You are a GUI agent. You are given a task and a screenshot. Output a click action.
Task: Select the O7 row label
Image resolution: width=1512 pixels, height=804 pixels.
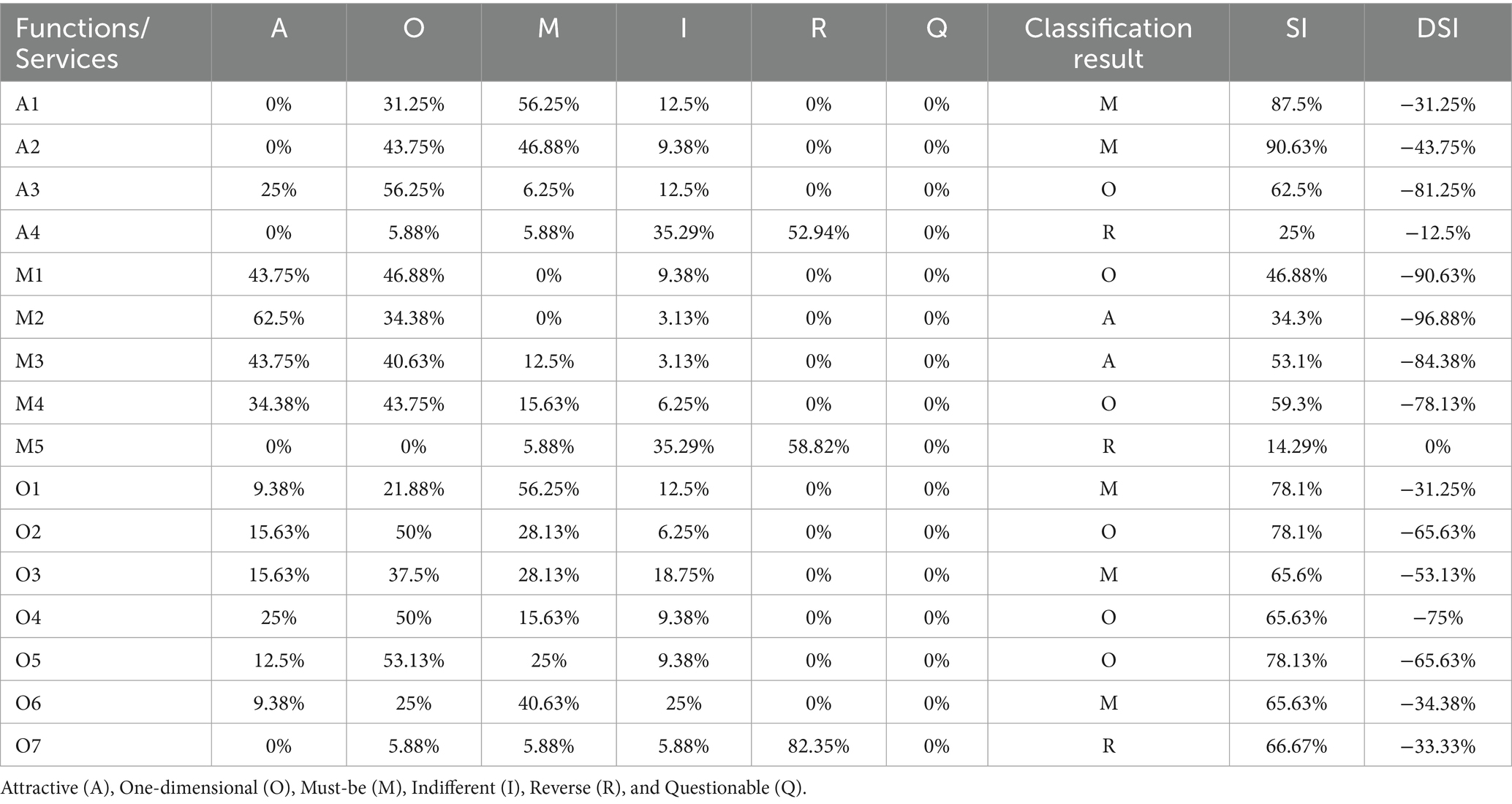point(29,746)
